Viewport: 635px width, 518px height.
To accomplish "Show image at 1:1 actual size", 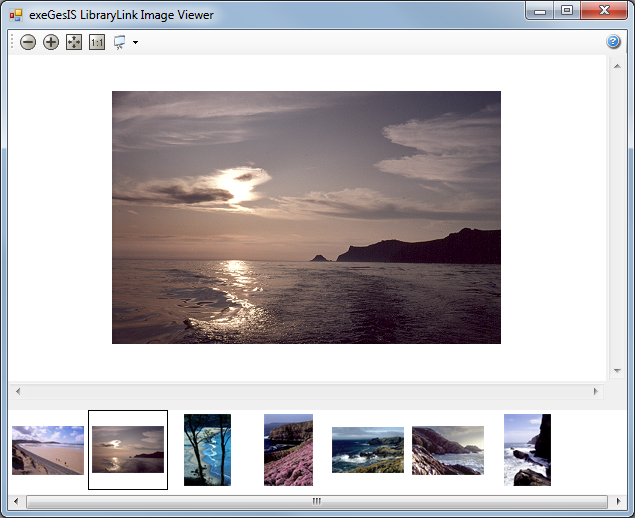I will [97, 42].
